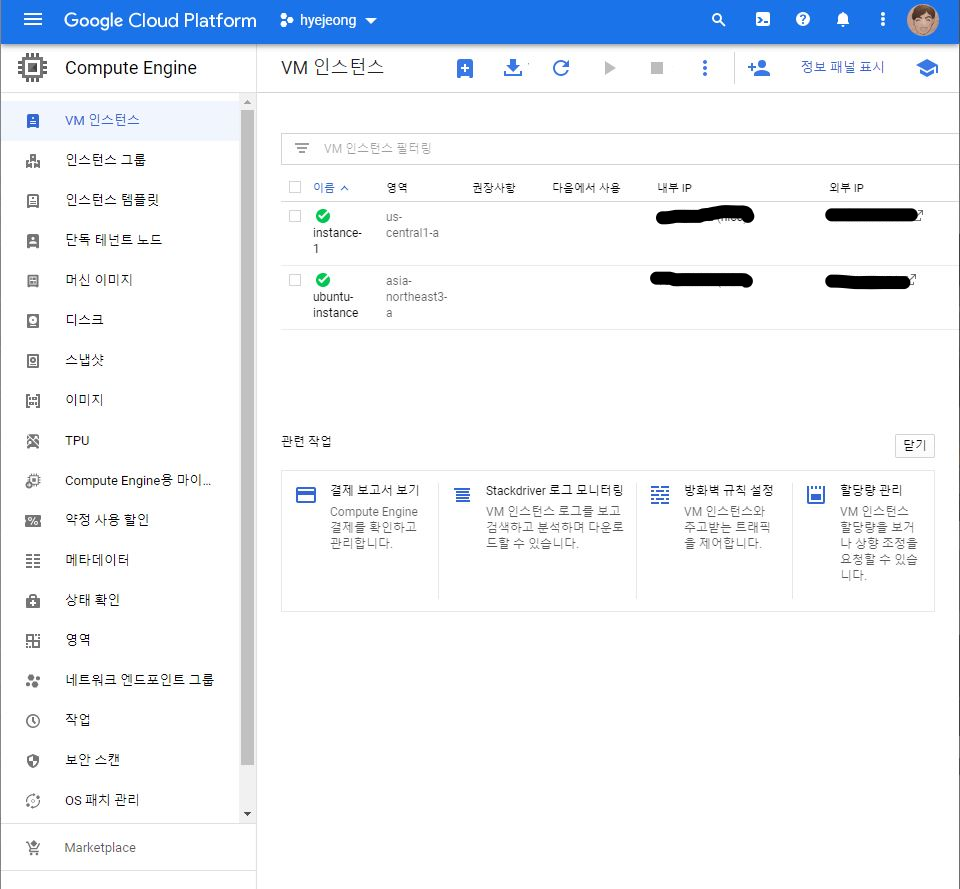Viewport: 960px width, 889px height.
Task: Click the TPU sidebar icon
Action: [33, 441]
